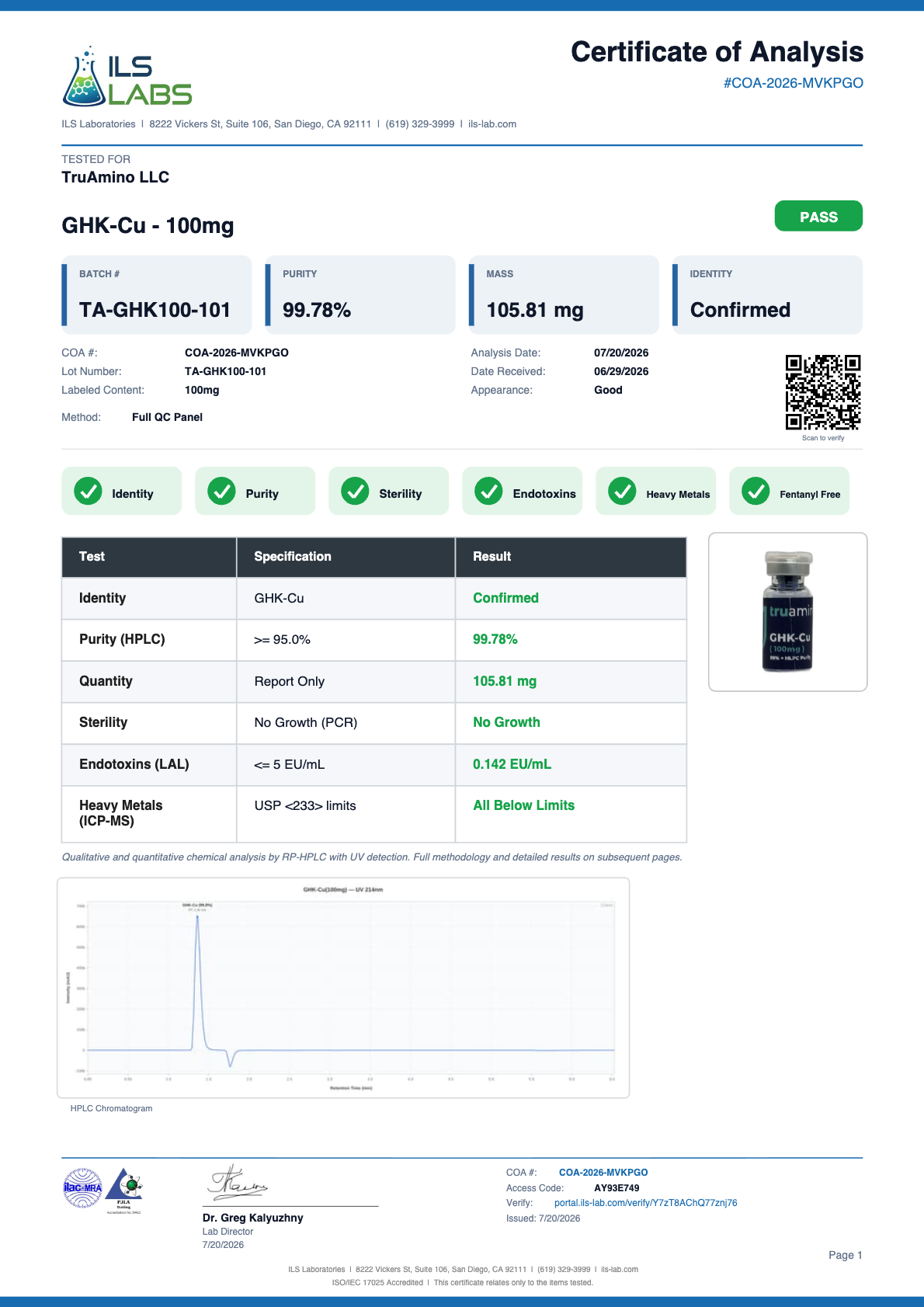The height and width of the screenshot is (1307, 924).
Task: Click the PJLA Testing accreditation logo
Action: pyautogui.click(x=124, y=1190)
